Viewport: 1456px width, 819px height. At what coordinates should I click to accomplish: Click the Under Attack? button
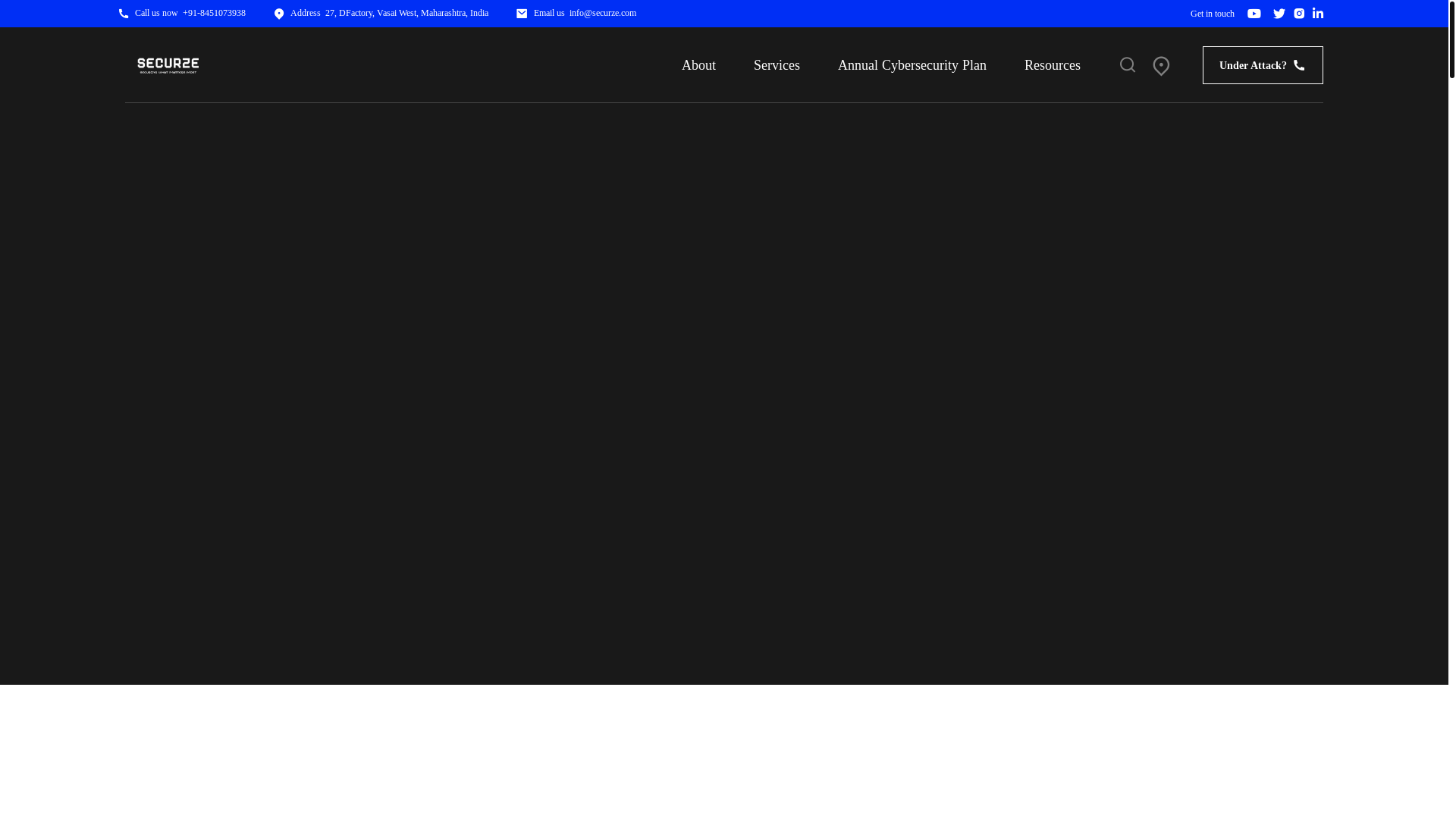pos(1263,65)
